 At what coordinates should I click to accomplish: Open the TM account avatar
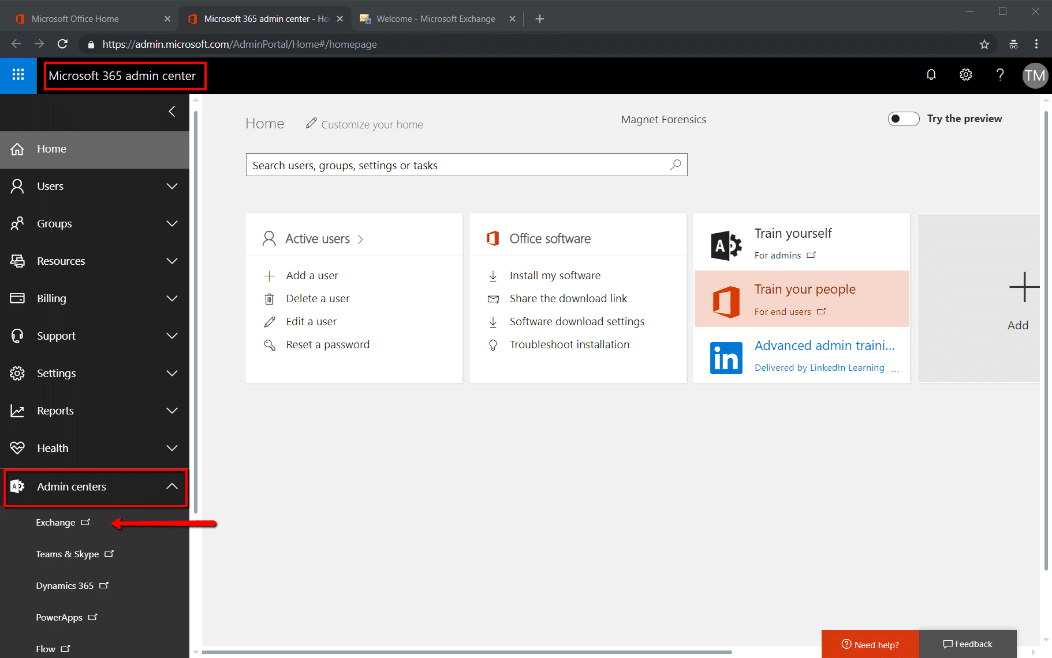tap(1034, 76)
